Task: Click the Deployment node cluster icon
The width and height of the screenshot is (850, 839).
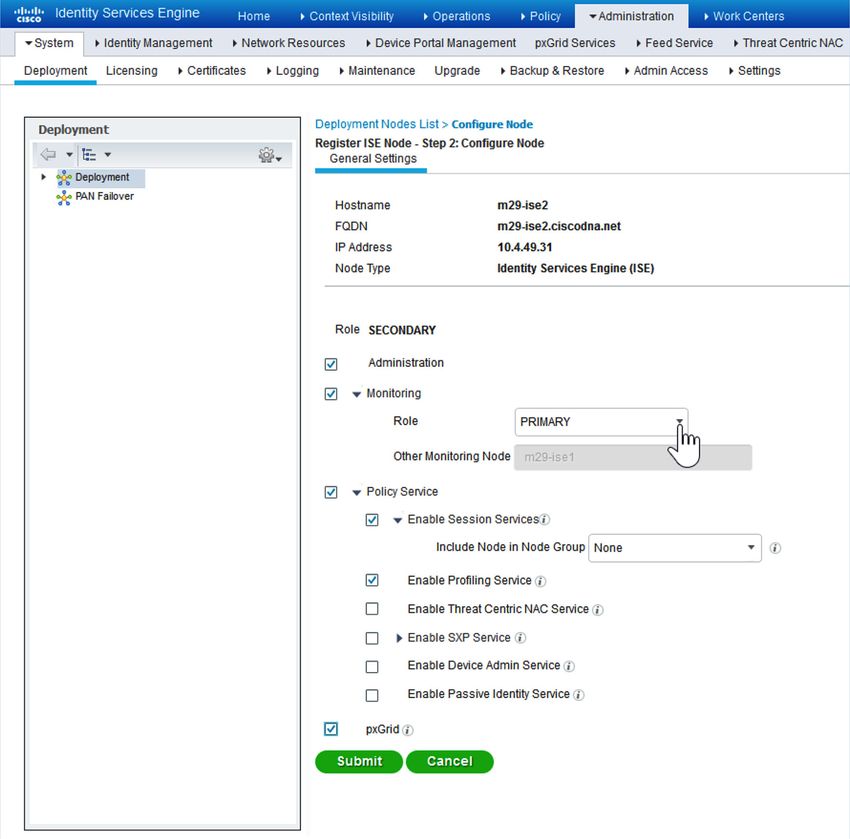Action: click(x=63, y=178)
